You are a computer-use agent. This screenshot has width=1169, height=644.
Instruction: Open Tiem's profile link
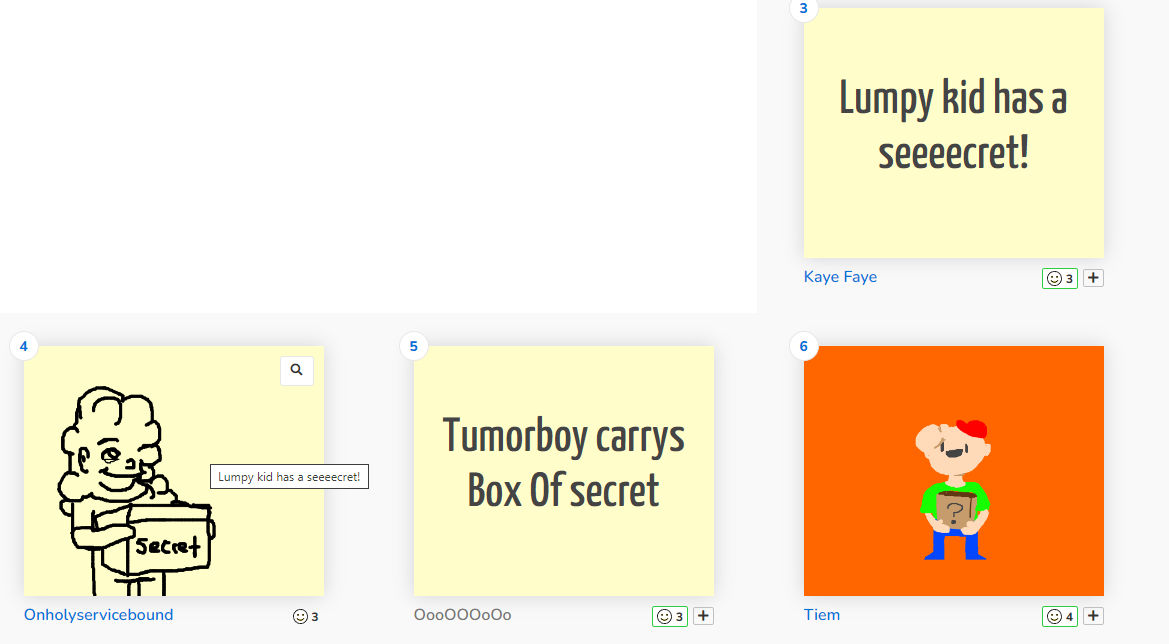point(822,615)
